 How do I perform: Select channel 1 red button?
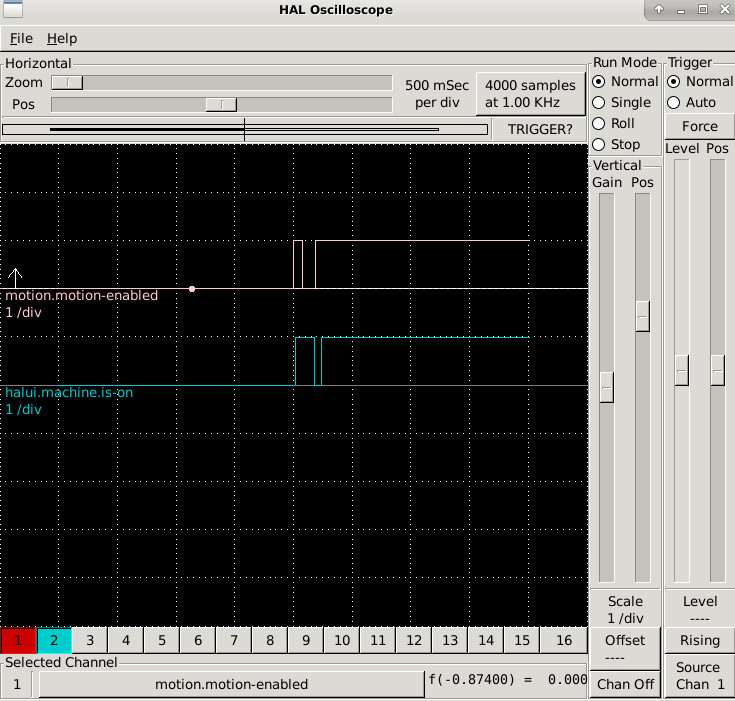18,640
